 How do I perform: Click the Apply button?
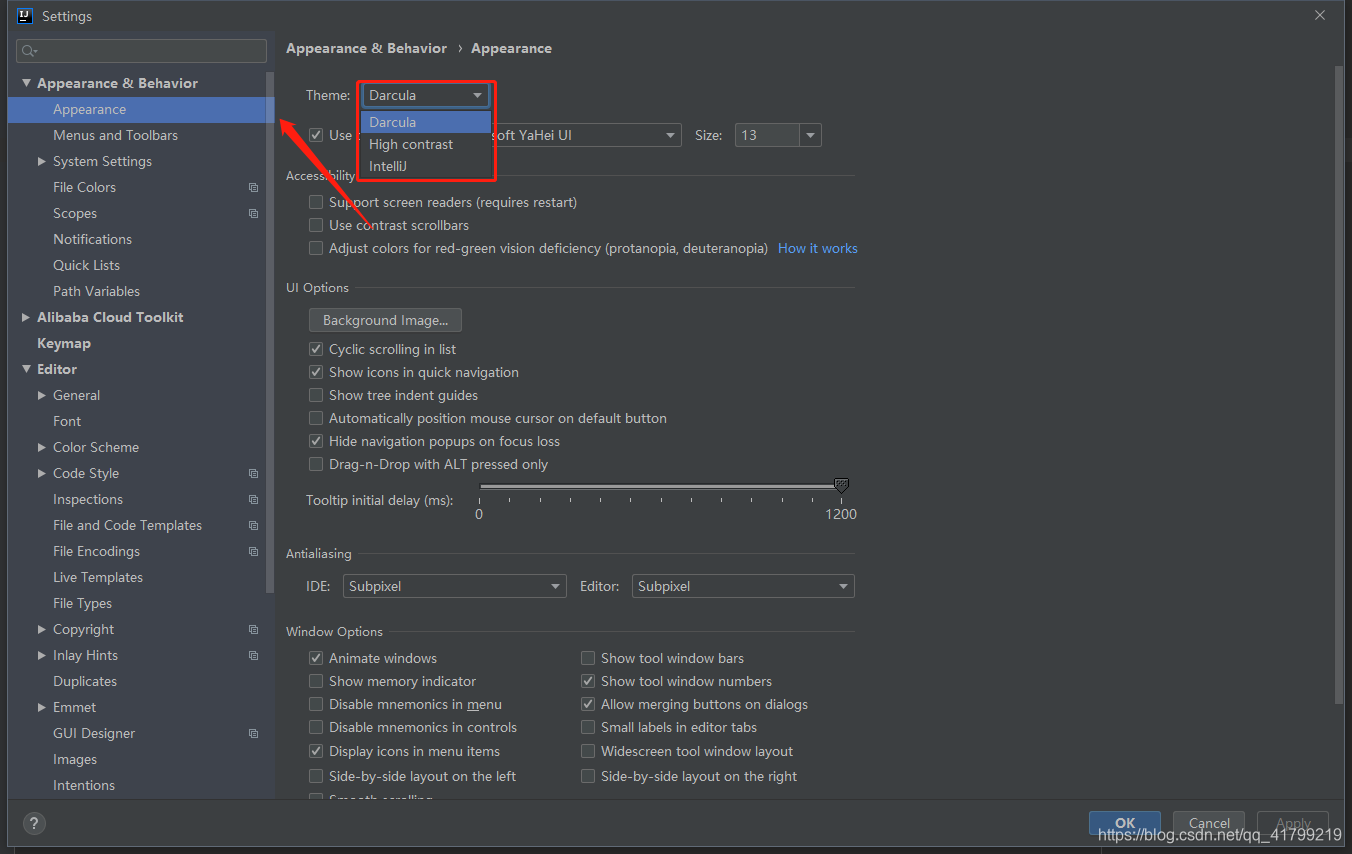point(1293,823)
